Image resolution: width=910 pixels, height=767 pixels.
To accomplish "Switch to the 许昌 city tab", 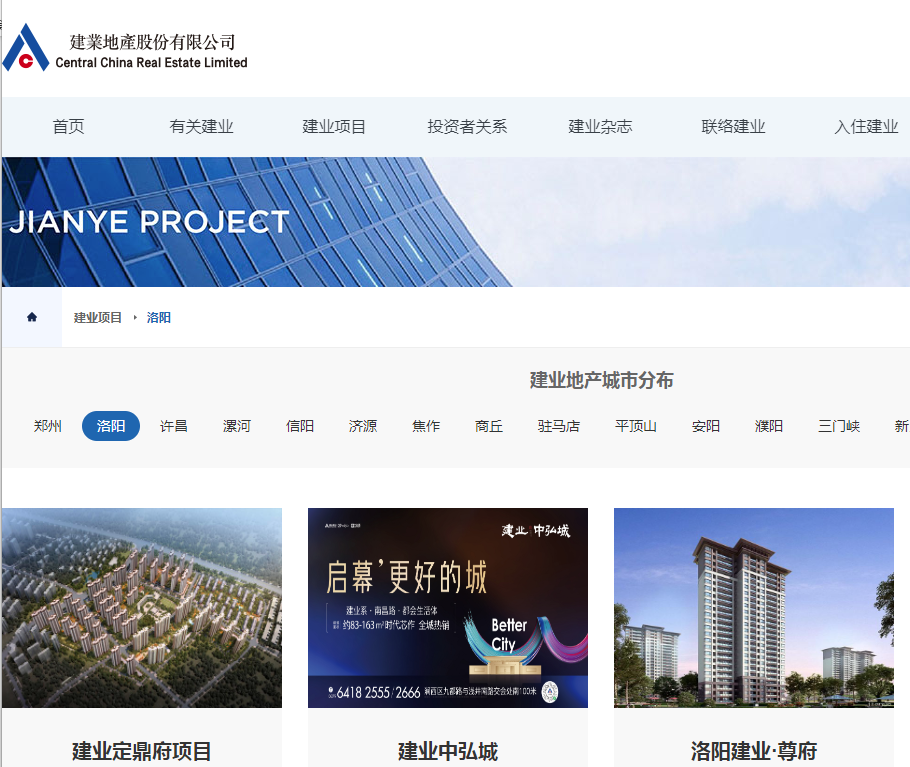I will pos(174,426).
